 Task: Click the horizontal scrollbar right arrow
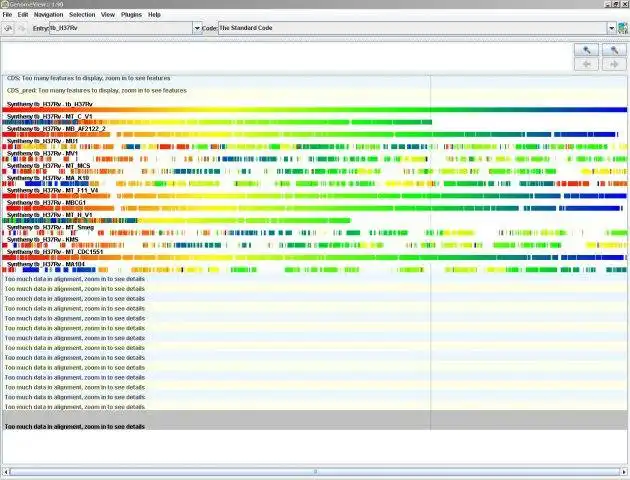click(x=624, y=472)
